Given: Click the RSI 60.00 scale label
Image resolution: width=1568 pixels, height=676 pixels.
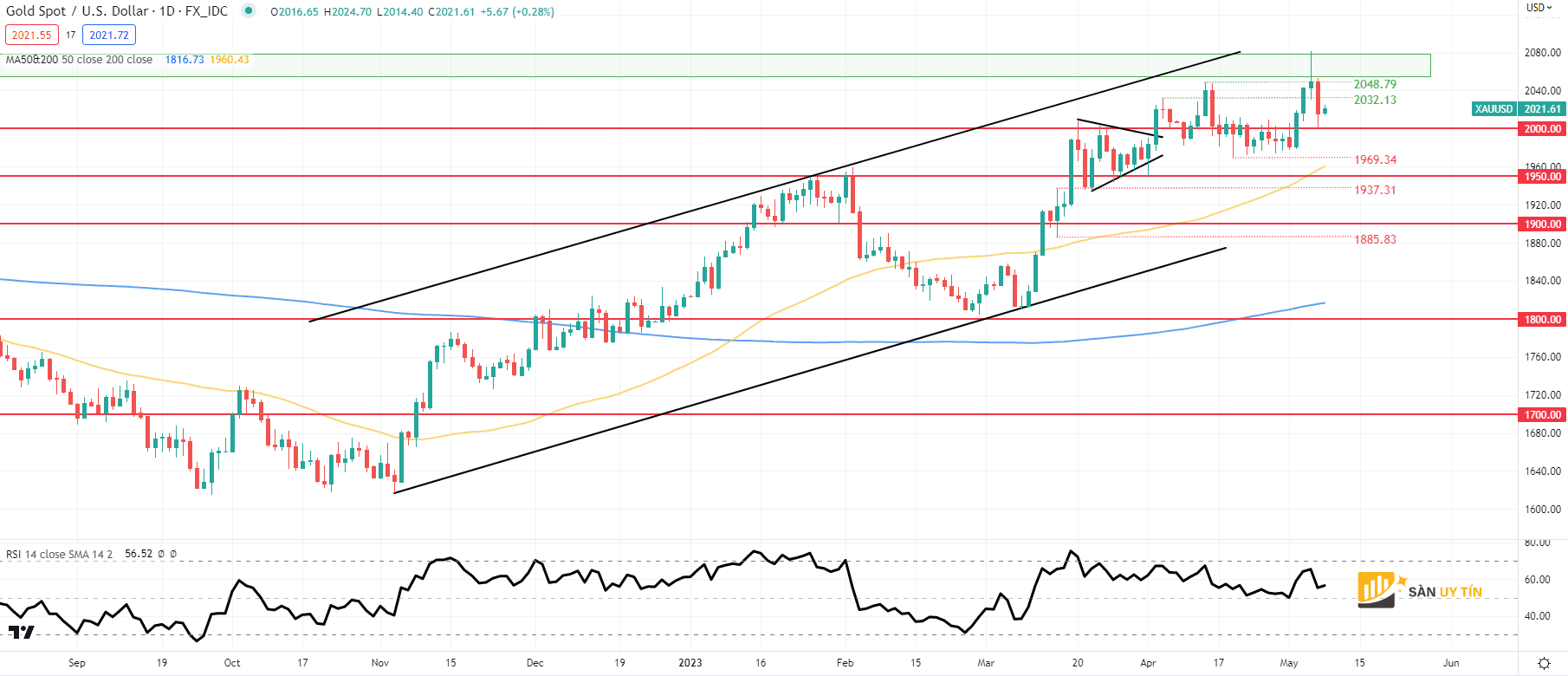Looking at the screenshot, I should coord(1538,580).
